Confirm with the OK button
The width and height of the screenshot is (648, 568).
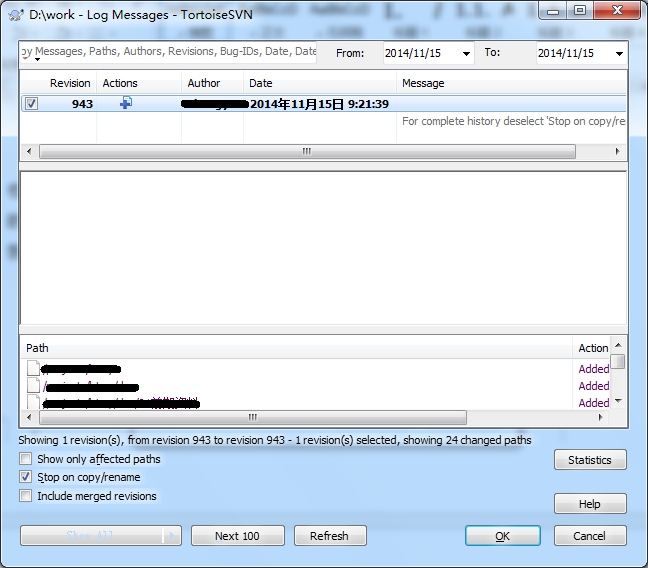click(503, 536)
